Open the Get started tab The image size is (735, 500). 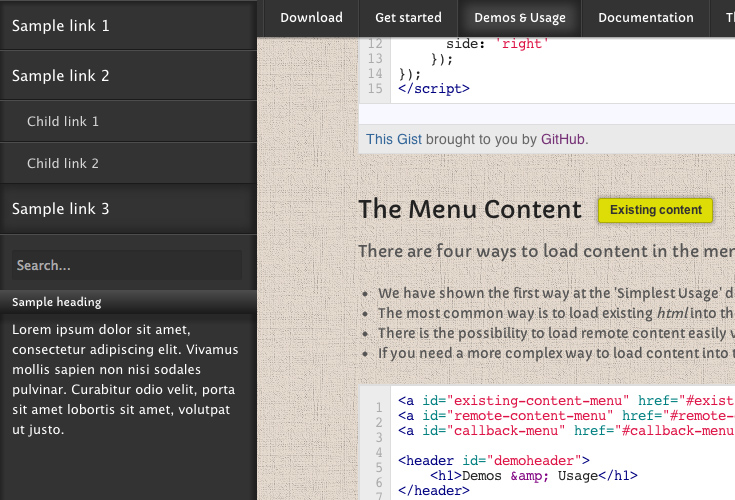[x=408, y=18]
